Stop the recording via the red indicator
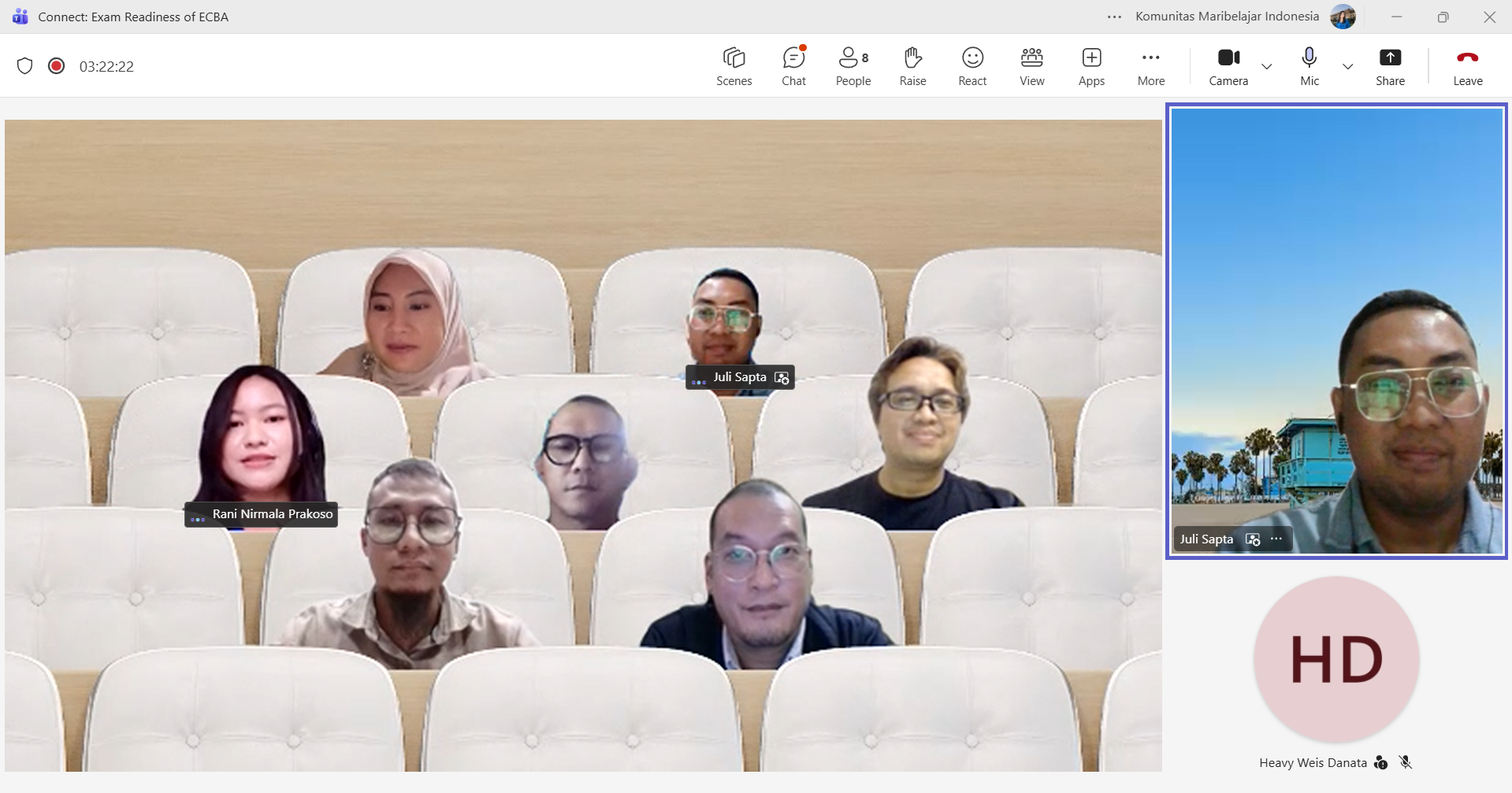1512x793 pixels. click(56, 65)
